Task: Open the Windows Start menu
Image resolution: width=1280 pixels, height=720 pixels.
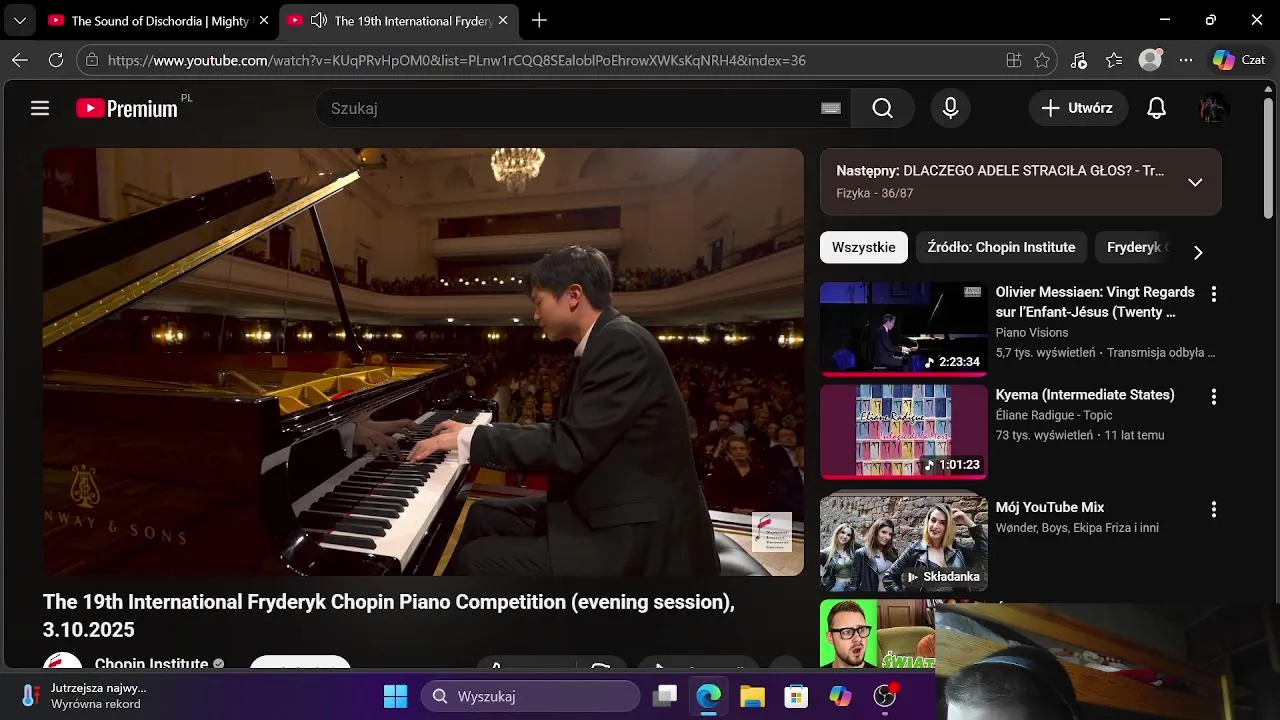Action: point(395,696)
